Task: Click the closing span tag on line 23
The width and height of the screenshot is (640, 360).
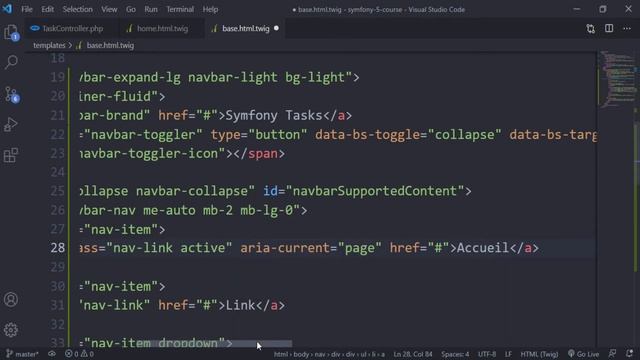Action: point(259,153)
